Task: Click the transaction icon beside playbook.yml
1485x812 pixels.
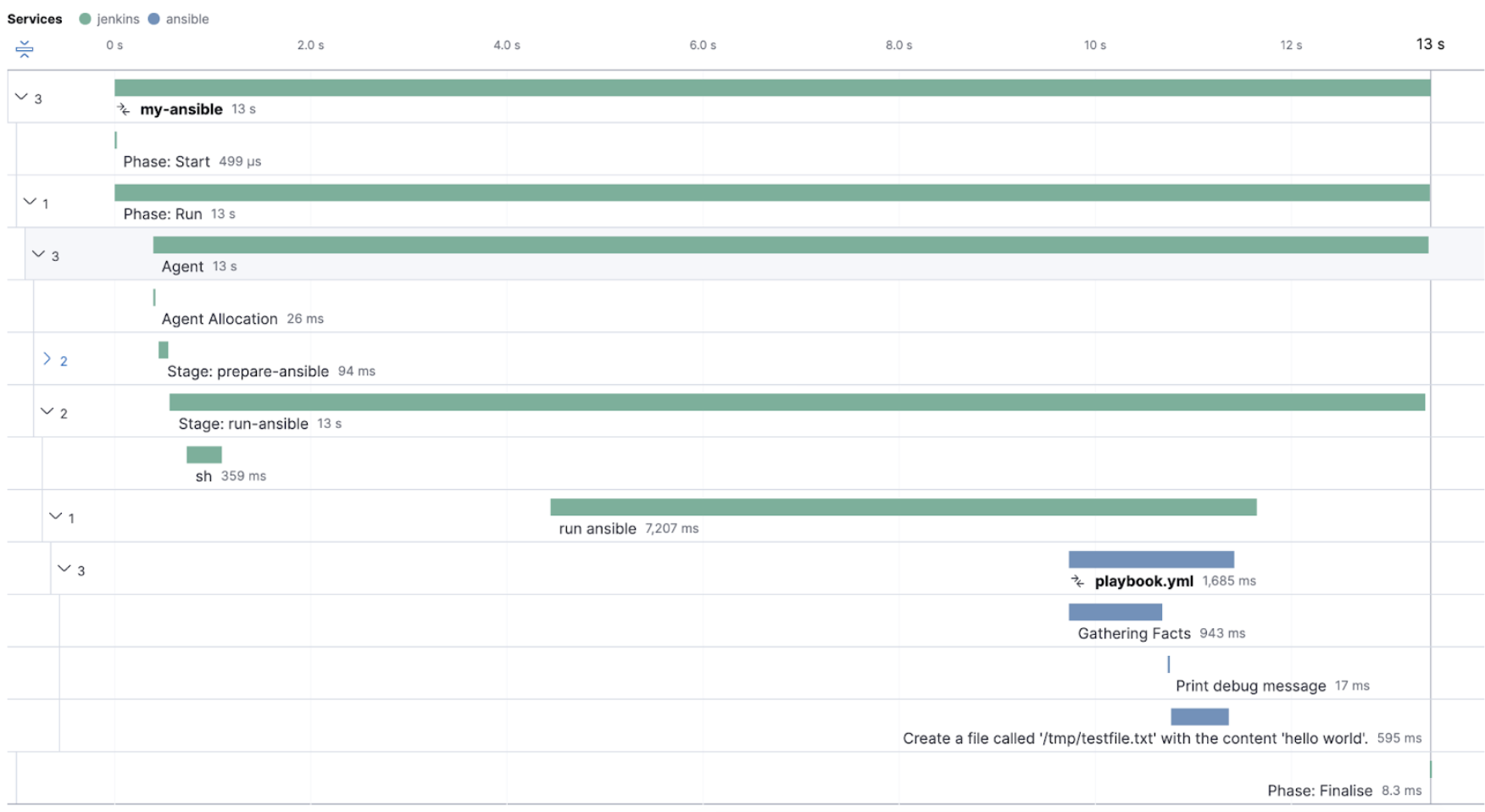Action: coord(1077,581)
